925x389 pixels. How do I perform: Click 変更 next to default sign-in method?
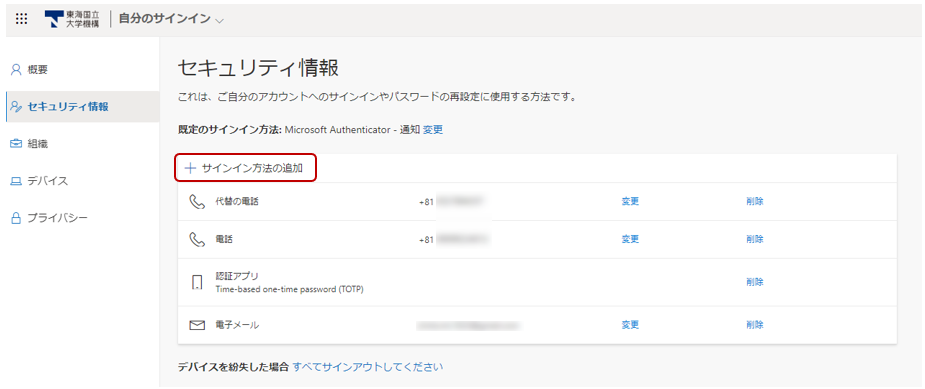tap(433, 129)
